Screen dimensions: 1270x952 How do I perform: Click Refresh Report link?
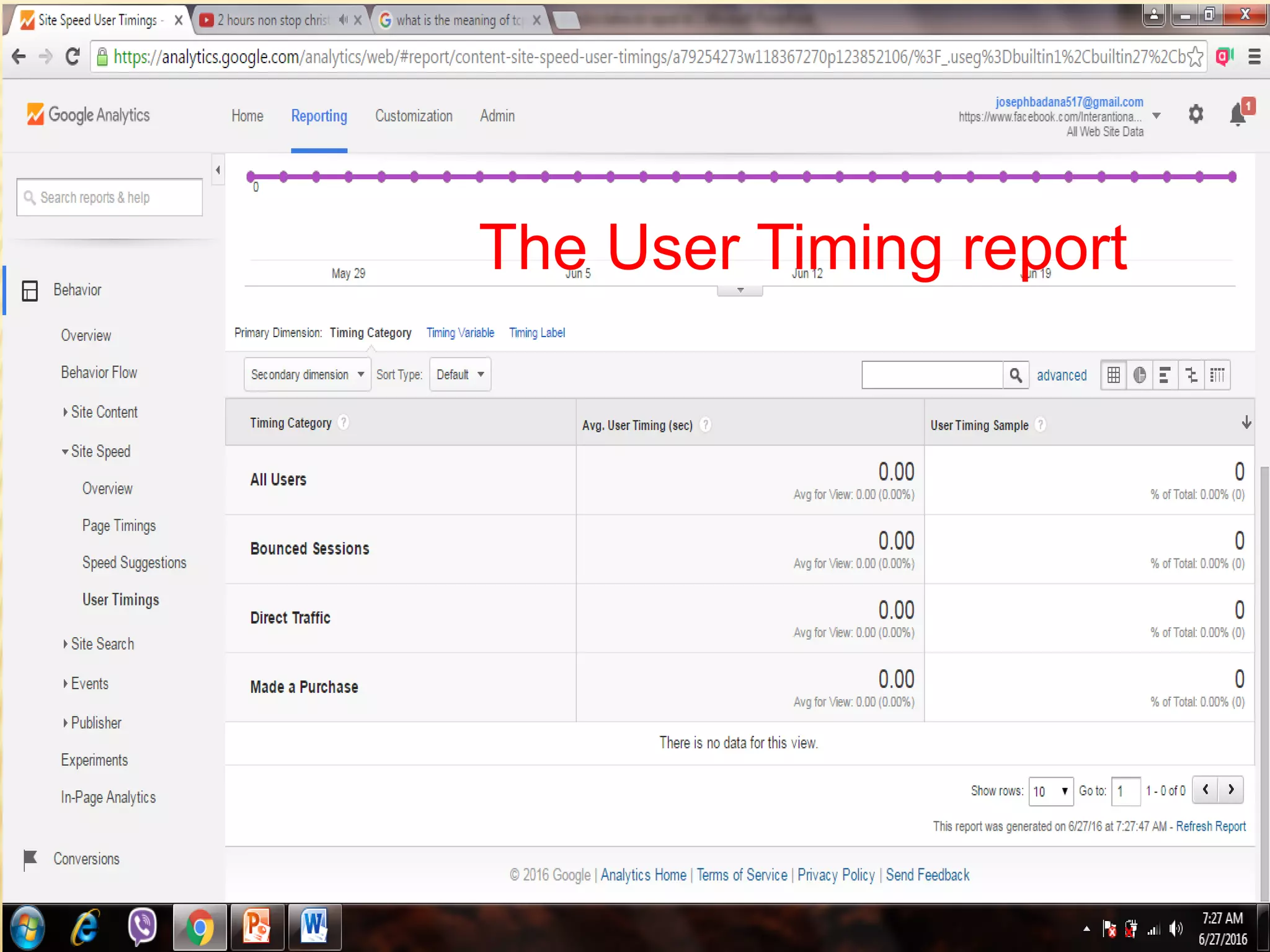pos(1210,827)
